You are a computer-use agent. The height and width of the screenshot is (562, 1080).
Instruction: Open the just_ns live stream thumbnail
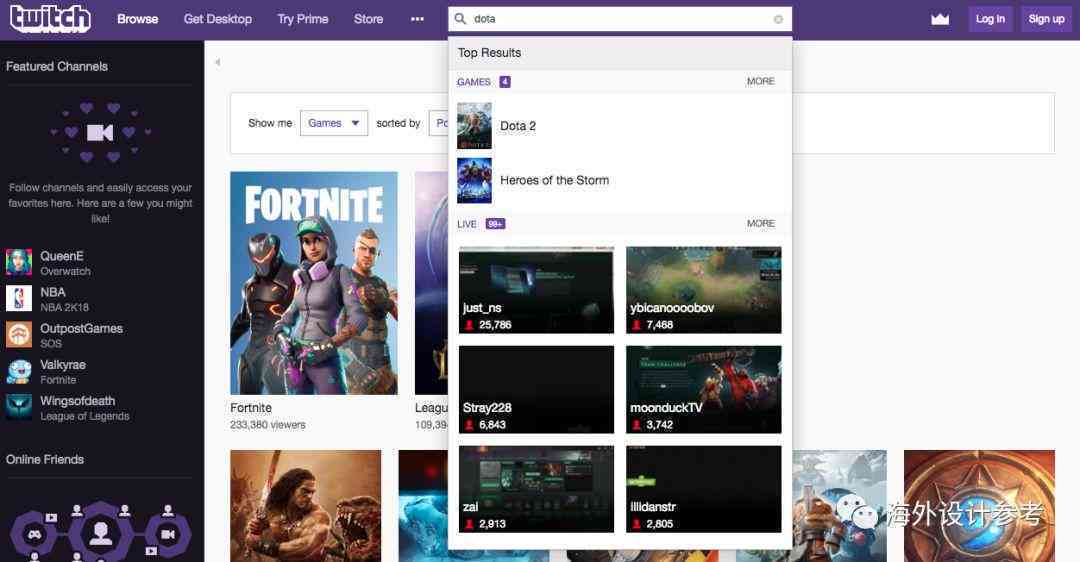pos(536,290)
